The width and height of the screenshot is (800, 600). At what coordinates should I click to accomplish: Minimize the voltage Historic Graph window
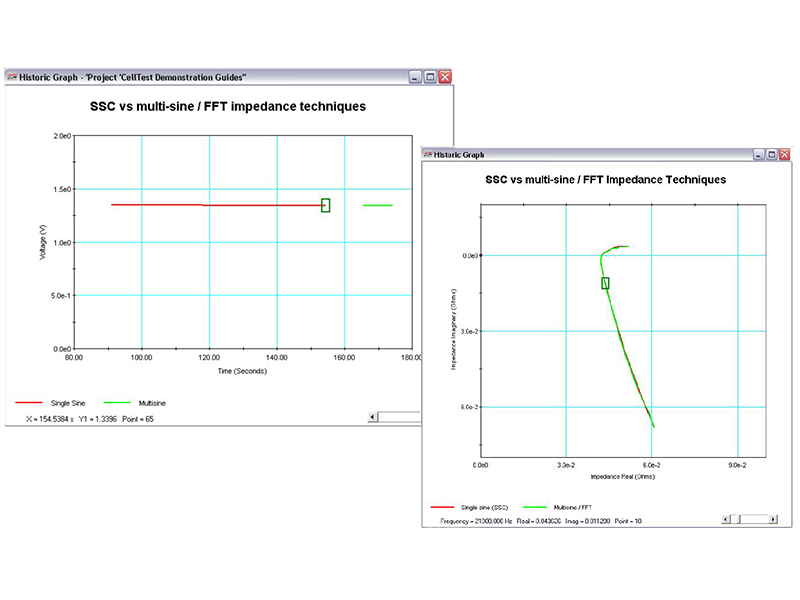[x=416, y=77]
